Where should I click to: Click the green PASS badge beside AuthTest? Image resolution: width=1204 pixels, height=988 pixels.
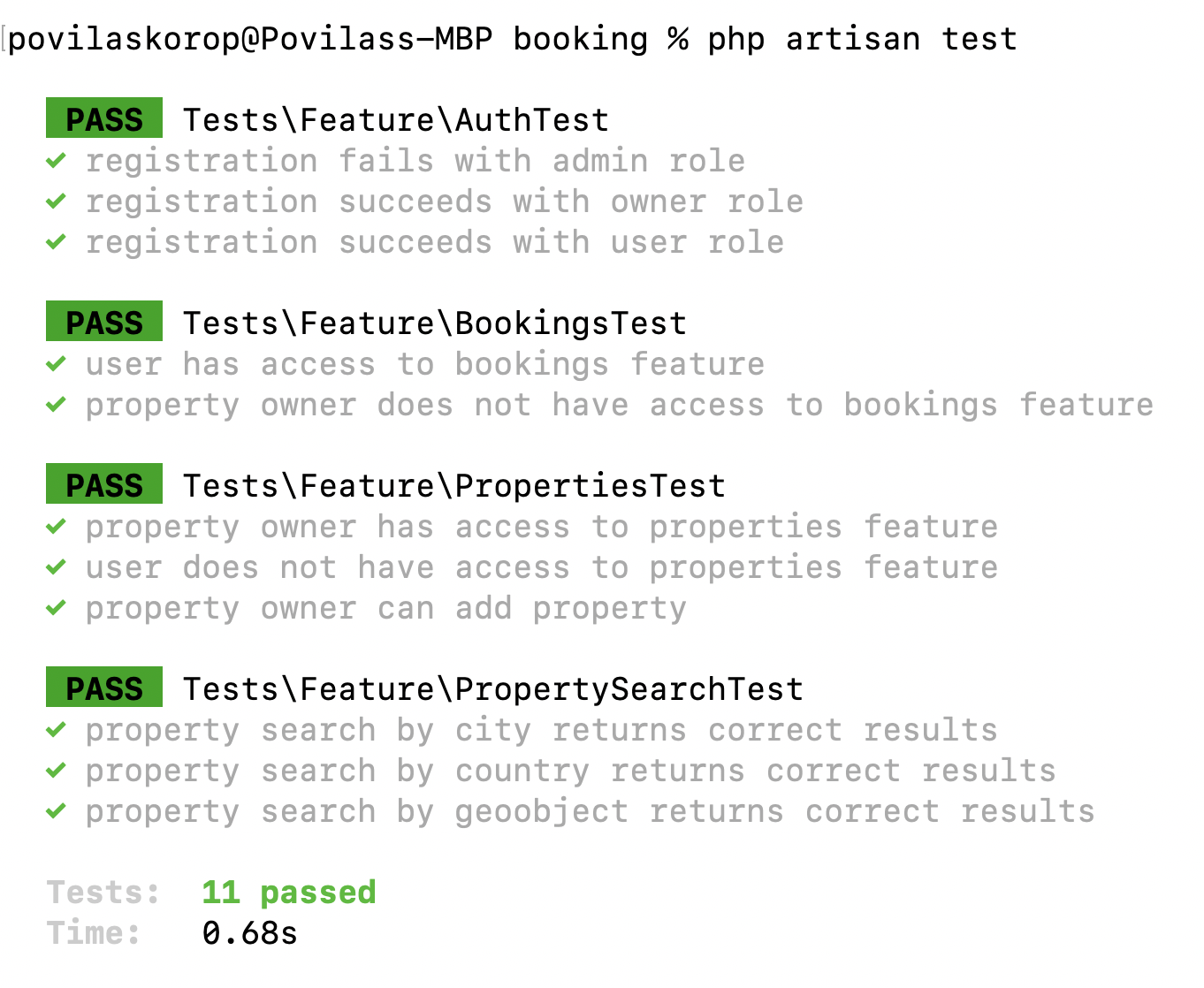point(104,118)
